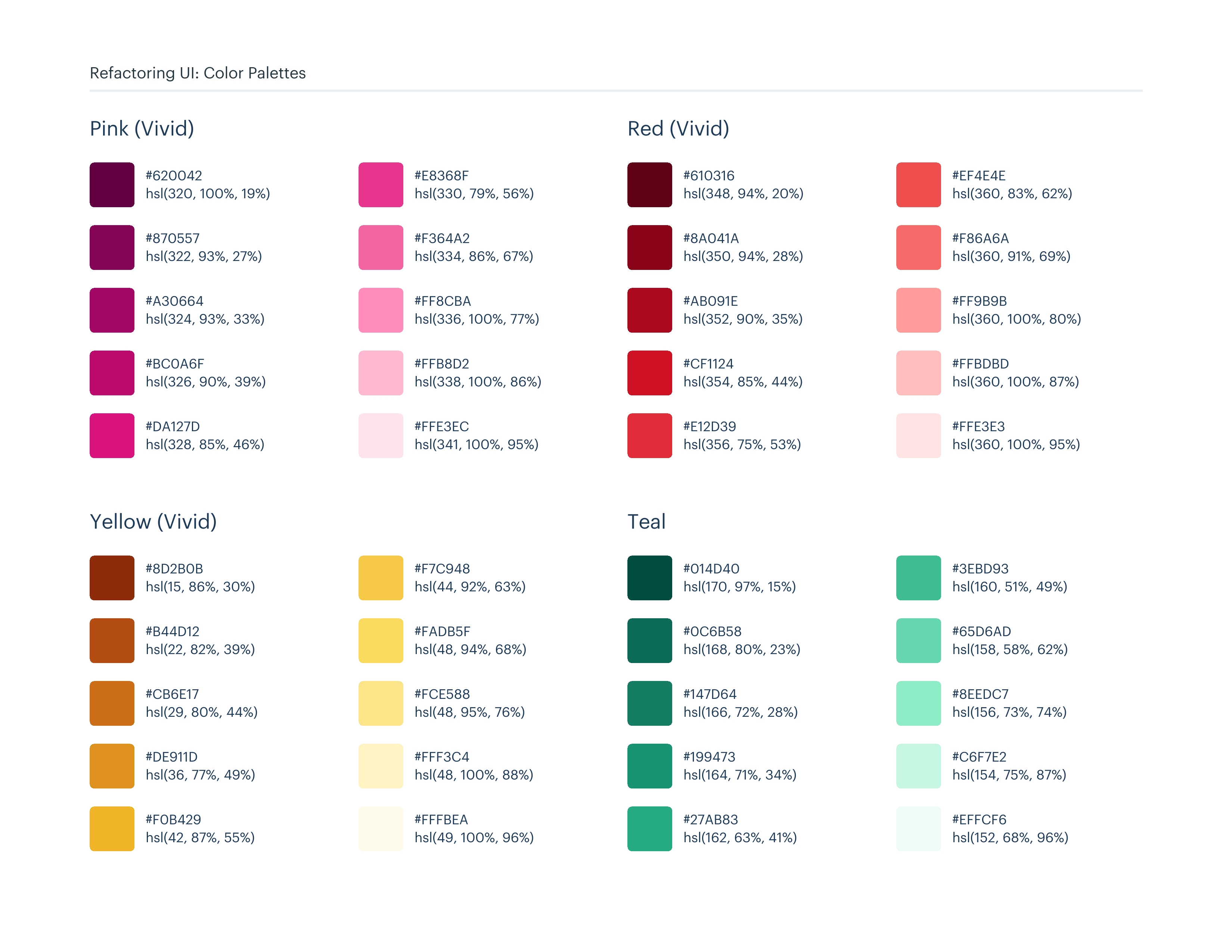Viewport: 1232px width, 952px height.
Task: Select the mint #8EEDC7 swatch
Action: 918,703
